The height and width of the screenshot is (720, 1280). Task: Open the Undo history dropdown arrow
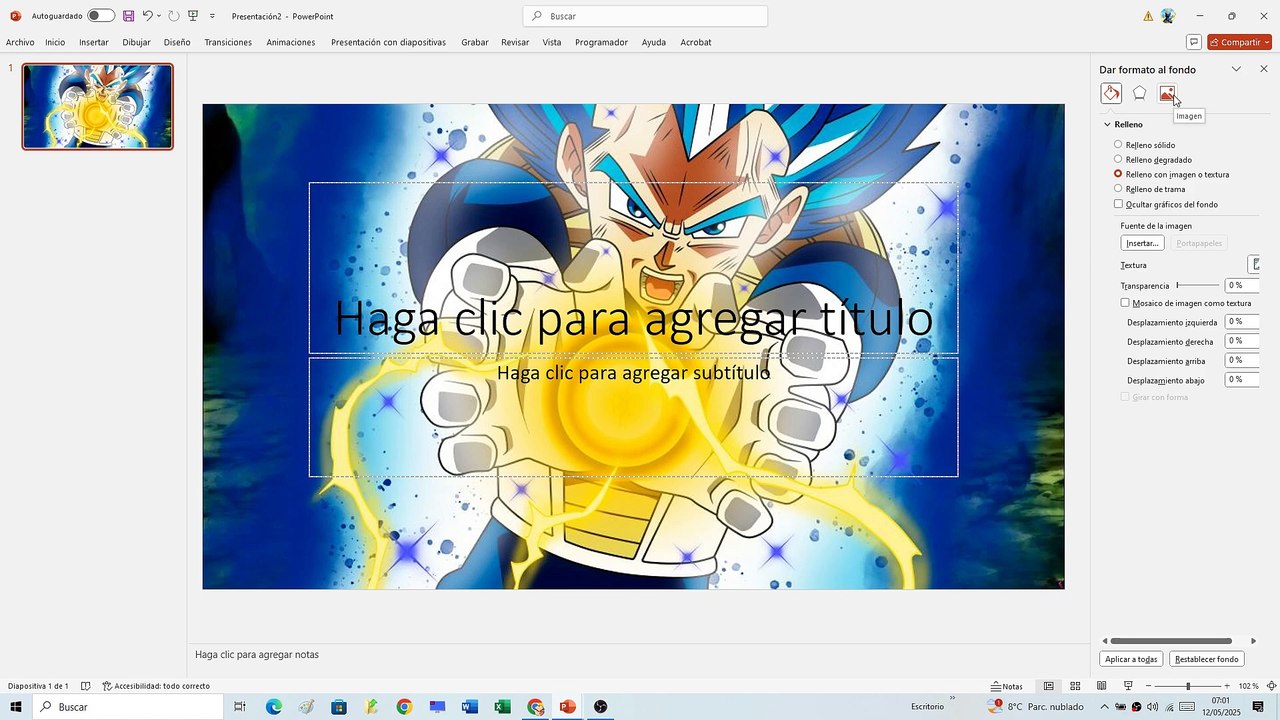click(159, 16)
